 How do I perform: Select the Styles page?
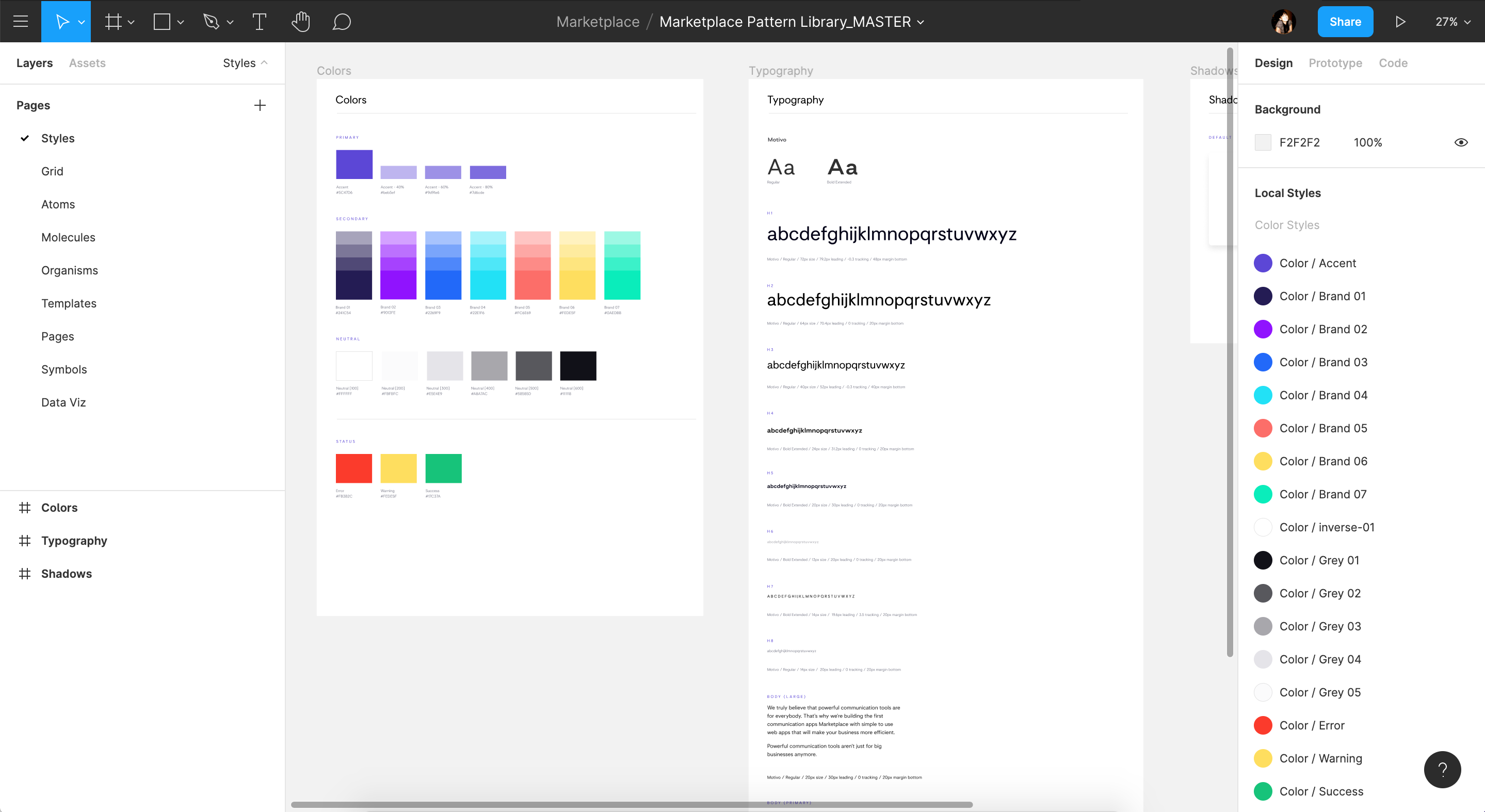(58, 138)
